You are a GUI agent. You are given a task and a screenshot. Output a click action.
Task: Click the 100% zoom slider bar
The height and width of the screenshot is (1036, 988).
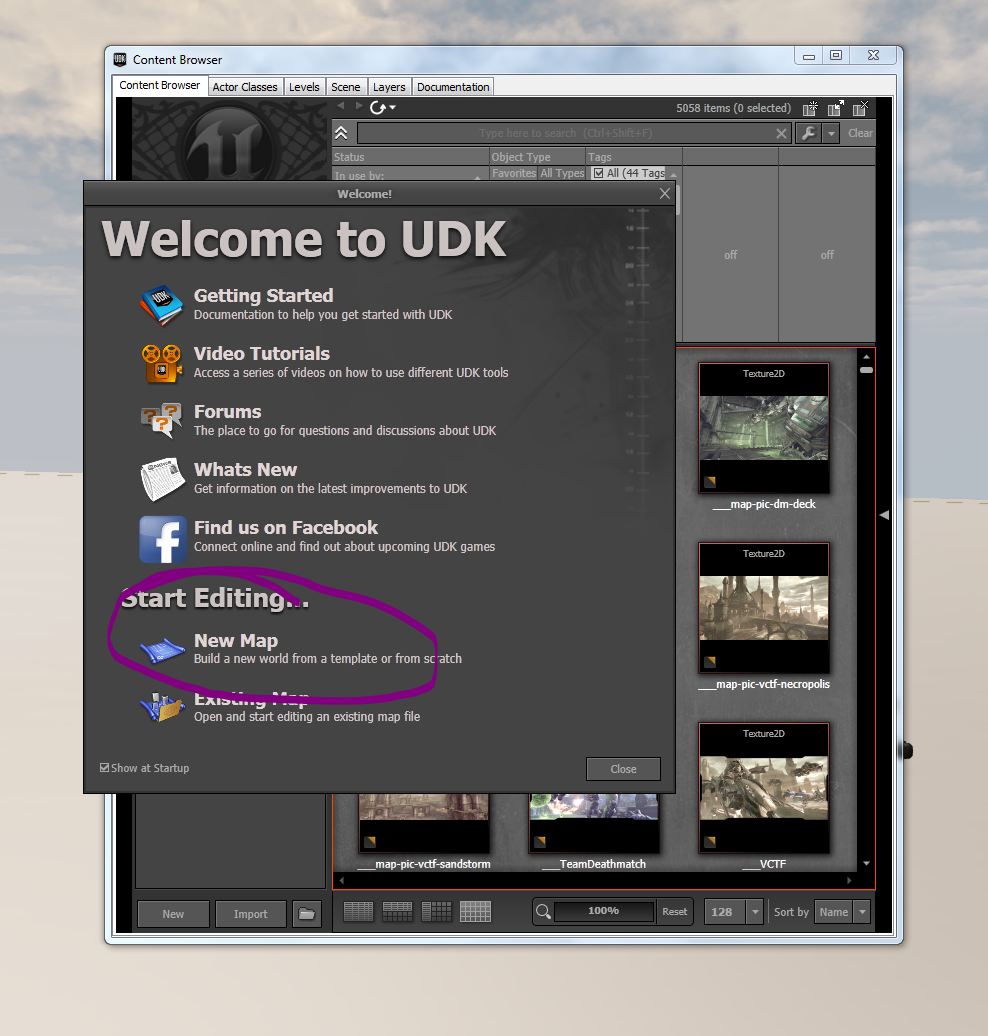(604, 911)
